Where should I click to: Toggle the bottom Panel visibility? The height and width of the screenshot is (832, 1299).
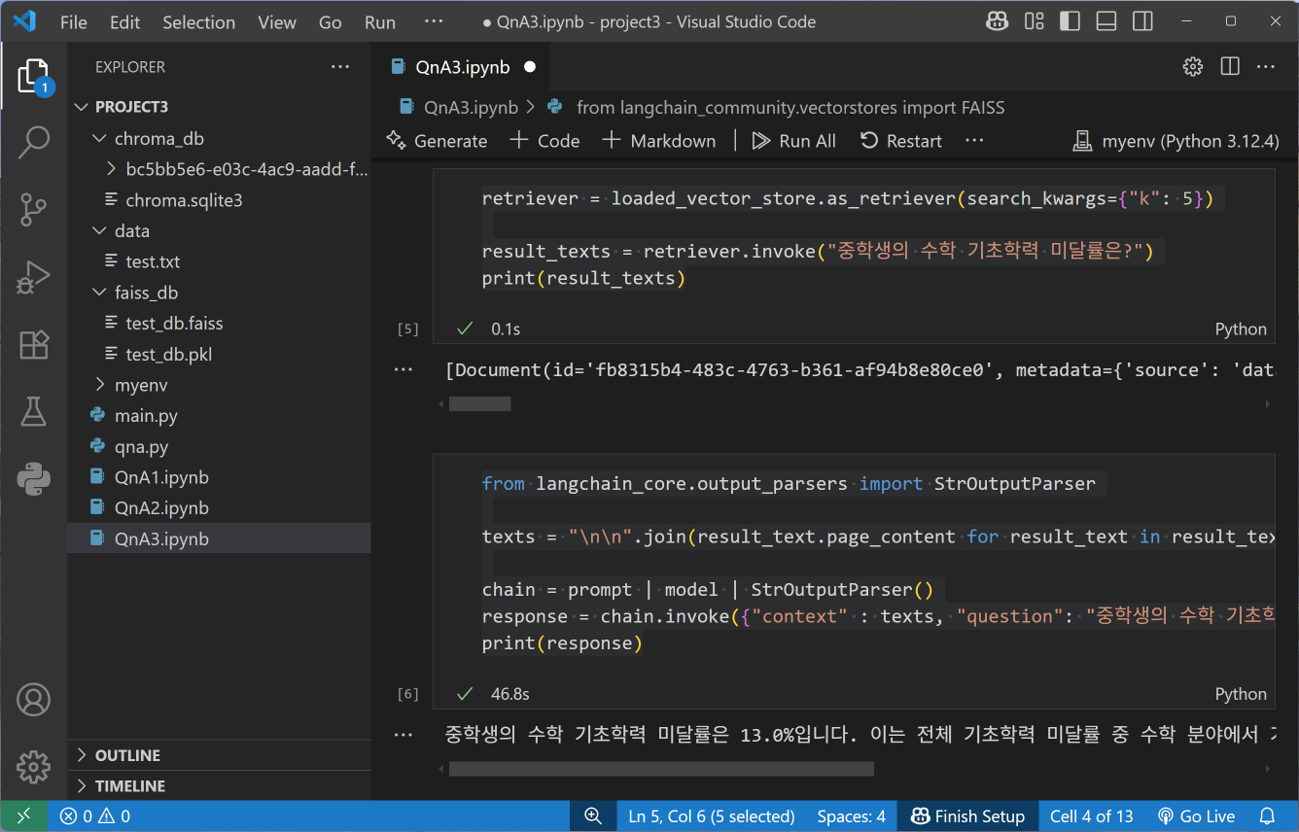(x=1106, y=21)
